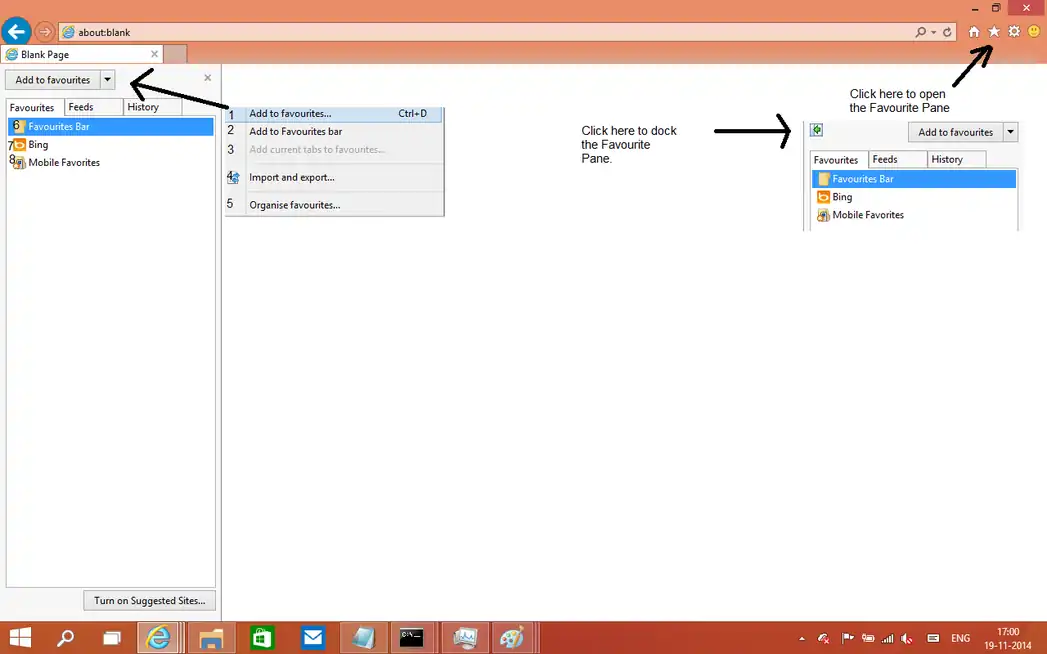Select Import and export menu entry
The width and height of the screenshot is (1047, 654).
pyautogui.click(x=291, y=177)
